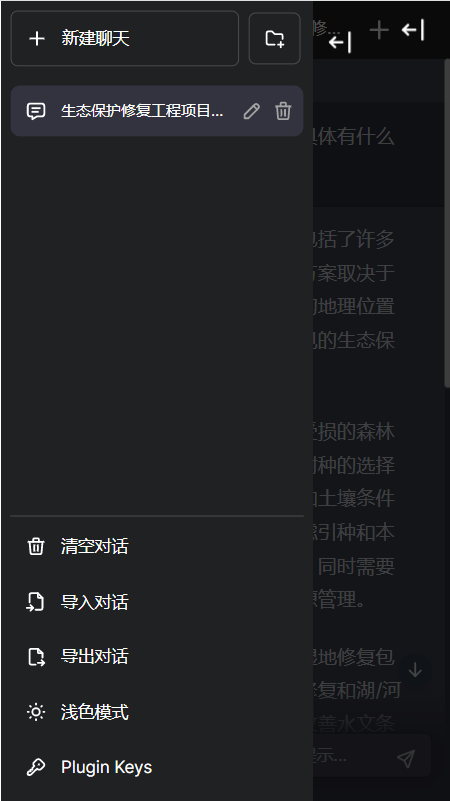450x801 pixels.
Task: Click the key icon for Plugin Keys
Action: [x=36, y=767]
